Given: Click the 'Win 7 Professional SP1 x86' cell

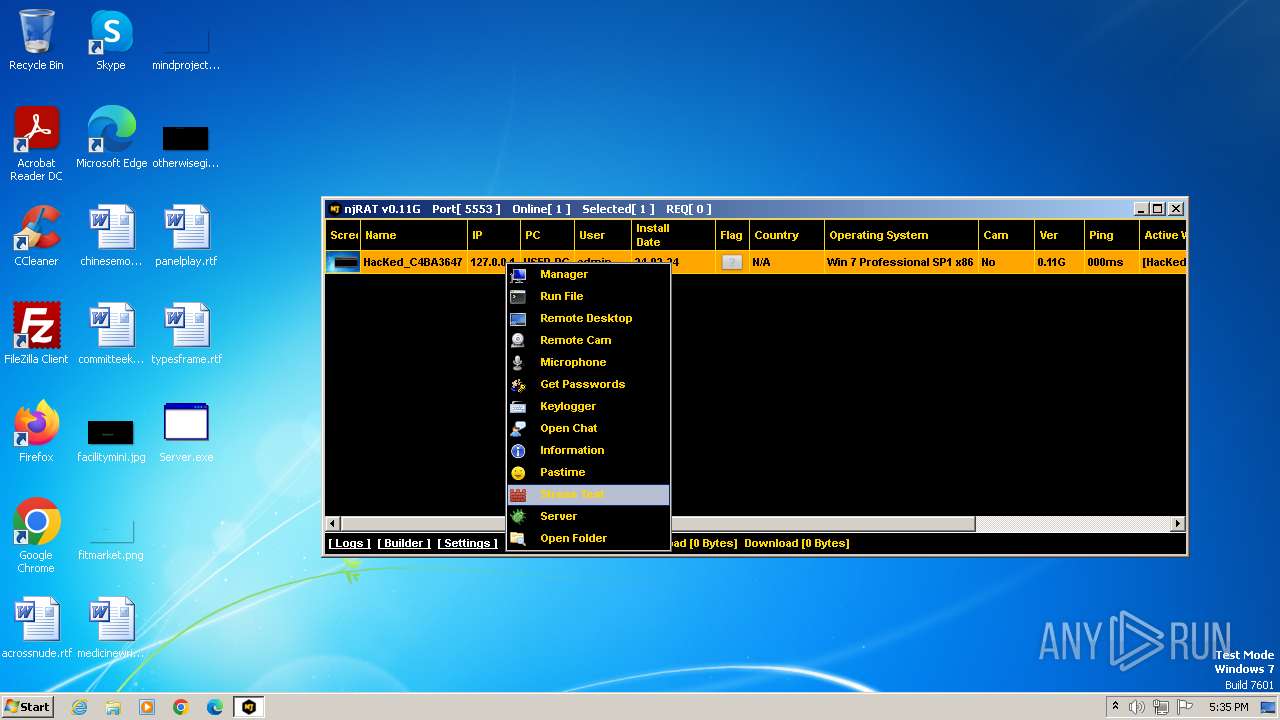Looking at the screenshot, I should click(x=900, y=262).
